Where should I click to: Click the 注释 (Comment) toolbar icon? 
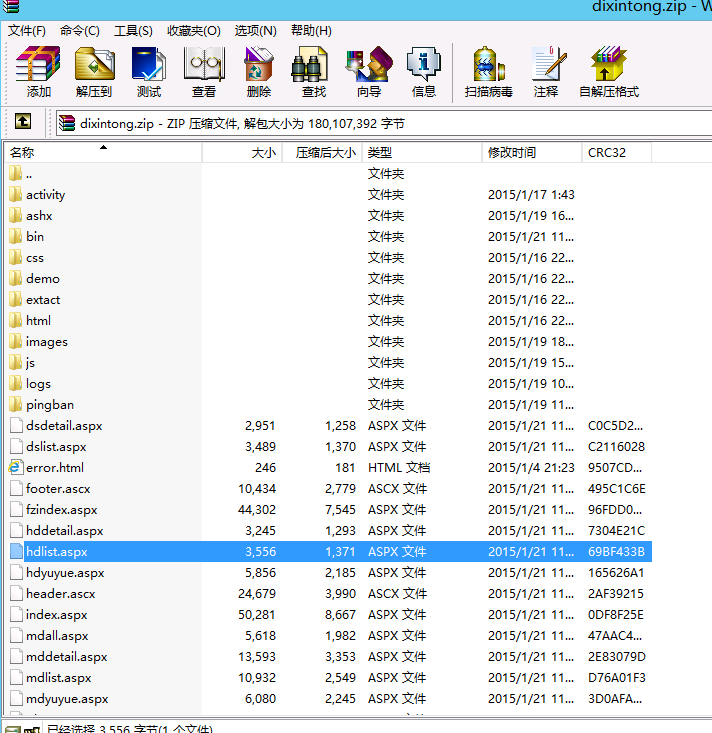(549, 64)
